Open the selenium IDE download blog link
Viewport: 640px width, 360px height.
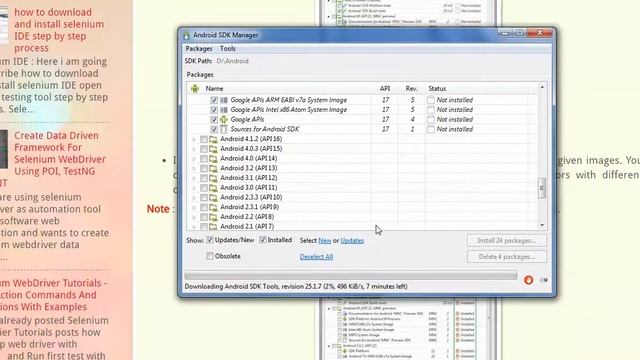click(x=59, y=30)
